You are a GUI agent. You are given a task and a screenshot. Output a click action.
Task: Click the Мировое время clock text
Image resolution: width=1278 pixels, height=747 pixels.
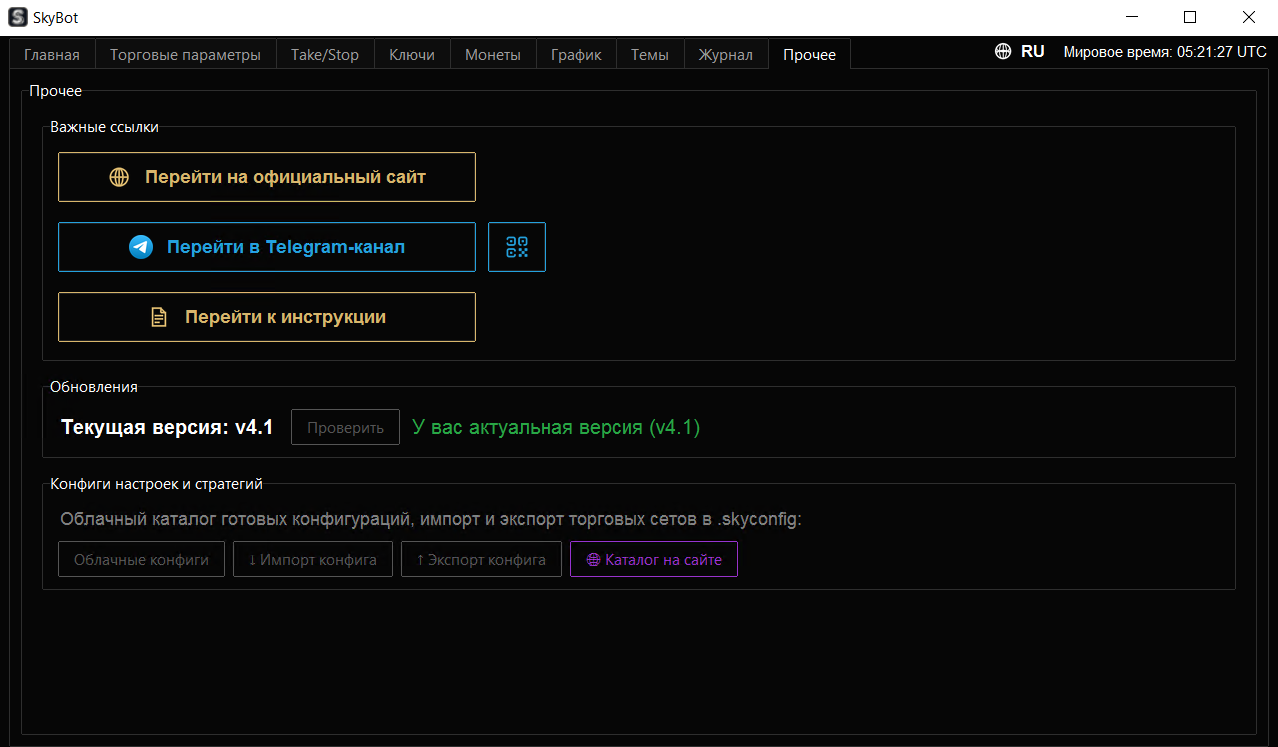(x=1165, y=52)
